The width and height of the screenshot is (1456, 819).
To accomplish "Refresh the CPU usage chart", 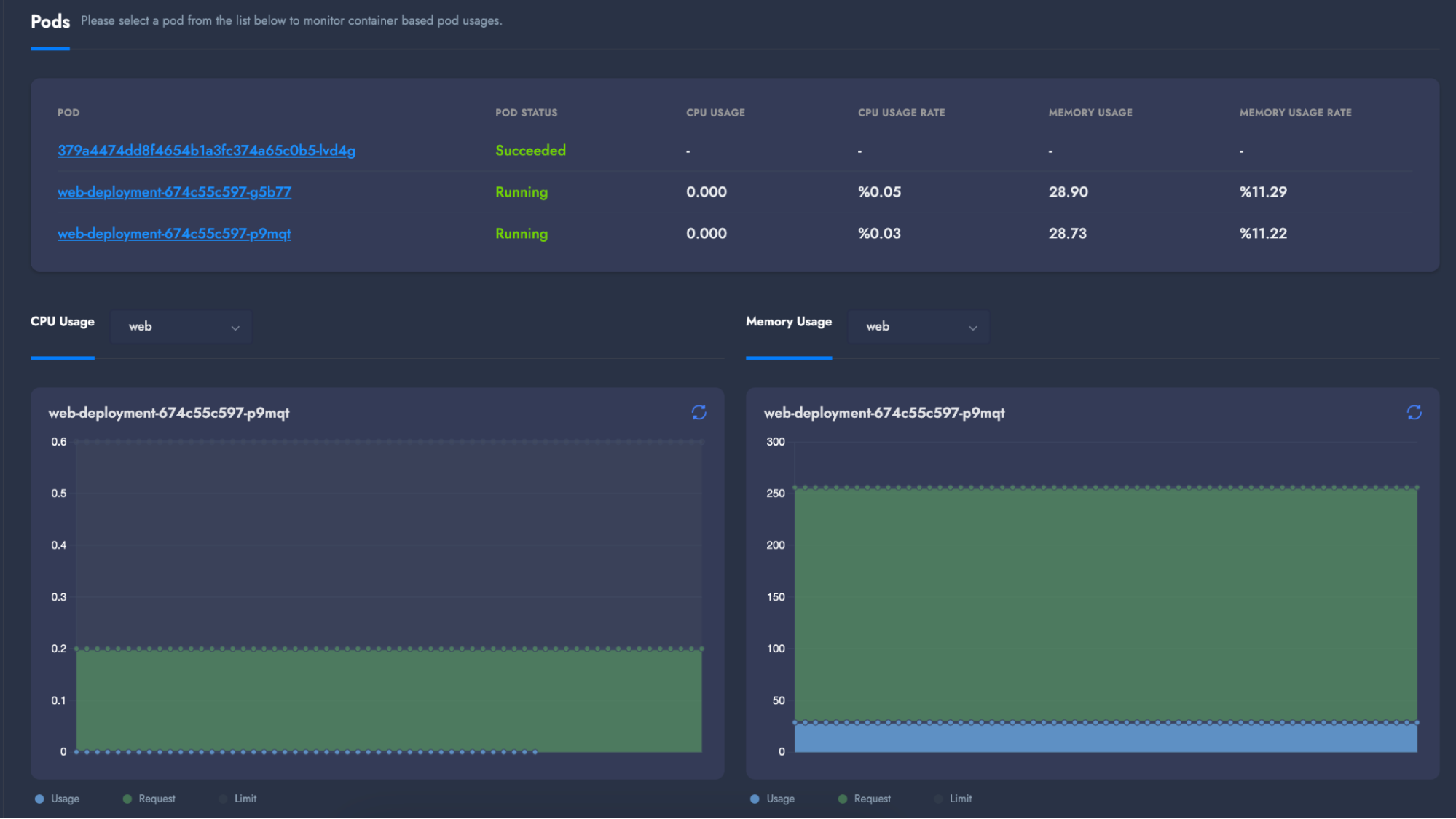I will tap(699, 413).
